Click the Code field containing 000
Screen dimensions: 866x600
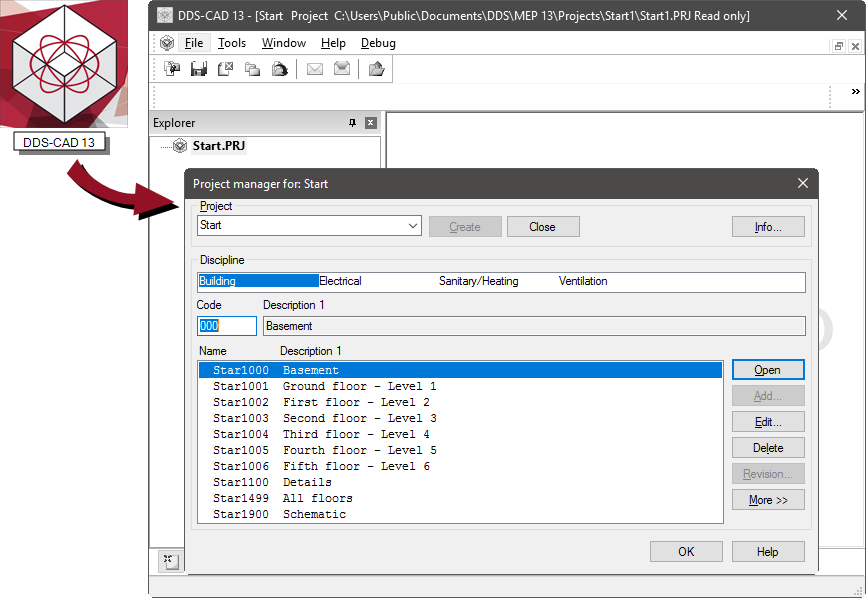tap(227, 326)
